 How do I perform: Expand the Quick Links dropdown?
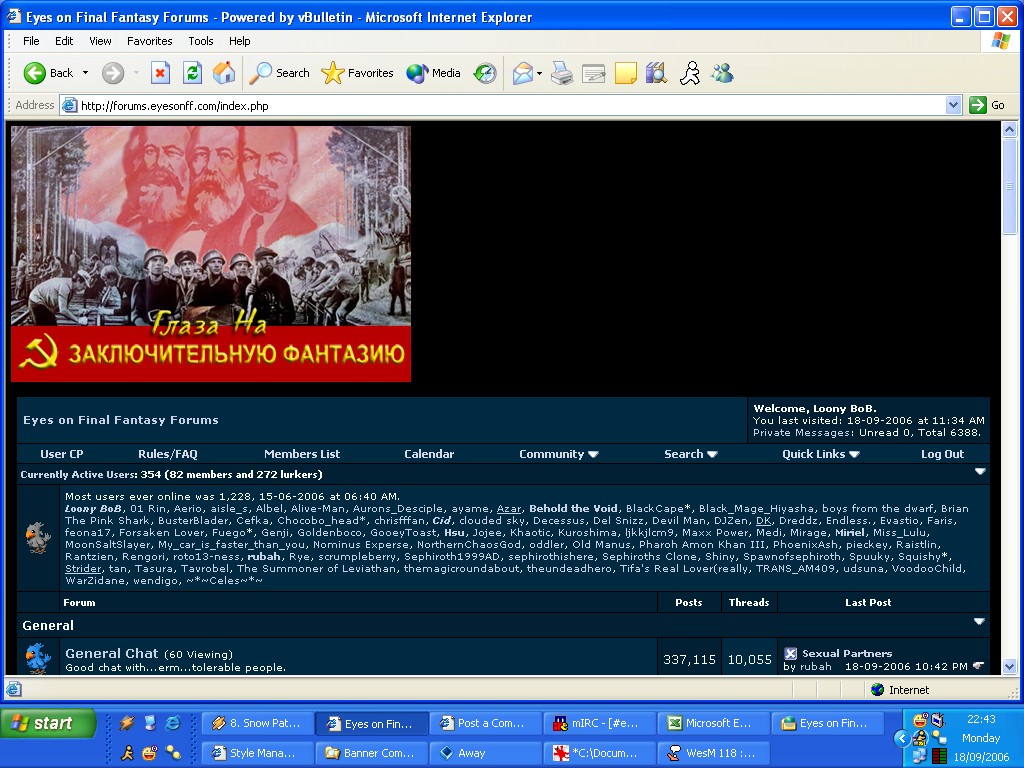point(821,454)
